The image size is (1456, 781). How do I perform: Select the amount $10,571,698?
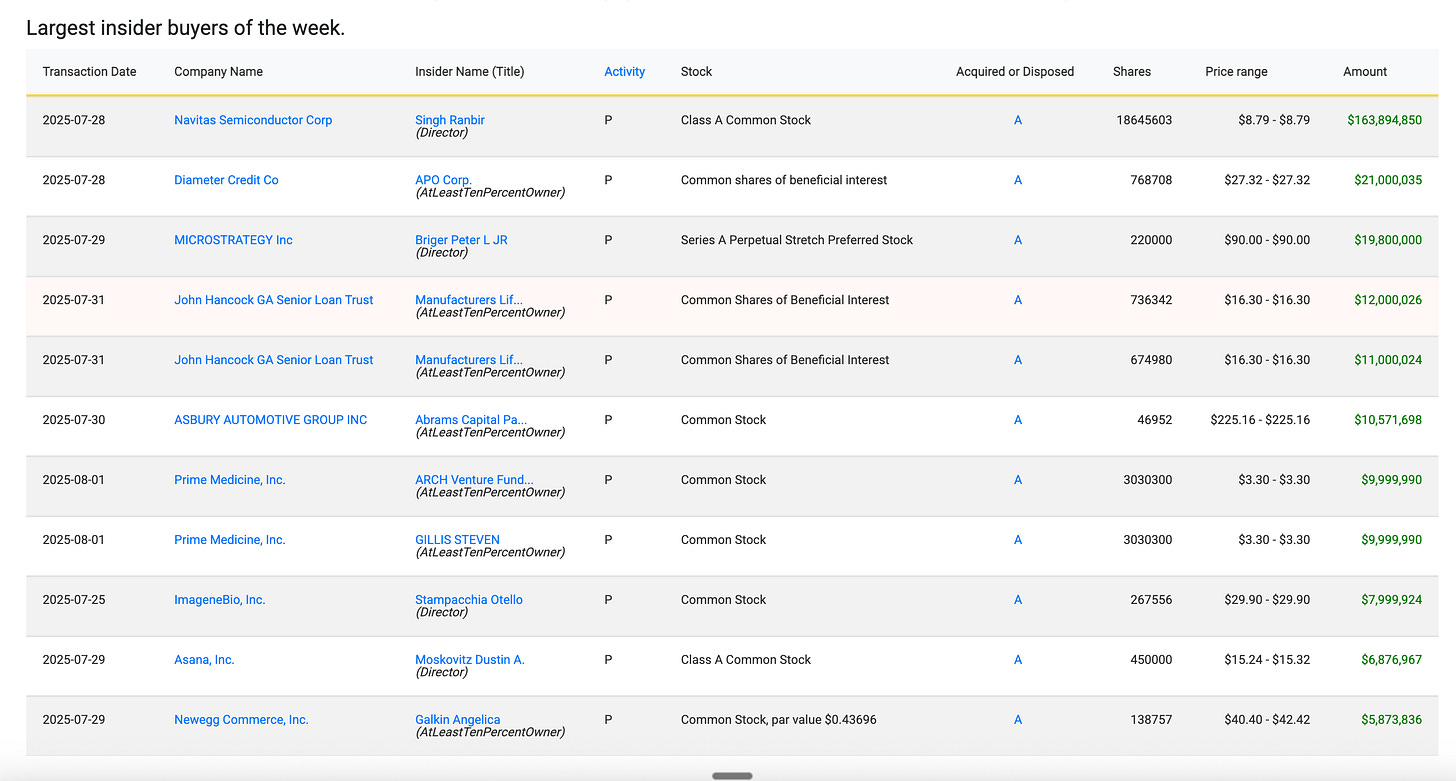1388,420
